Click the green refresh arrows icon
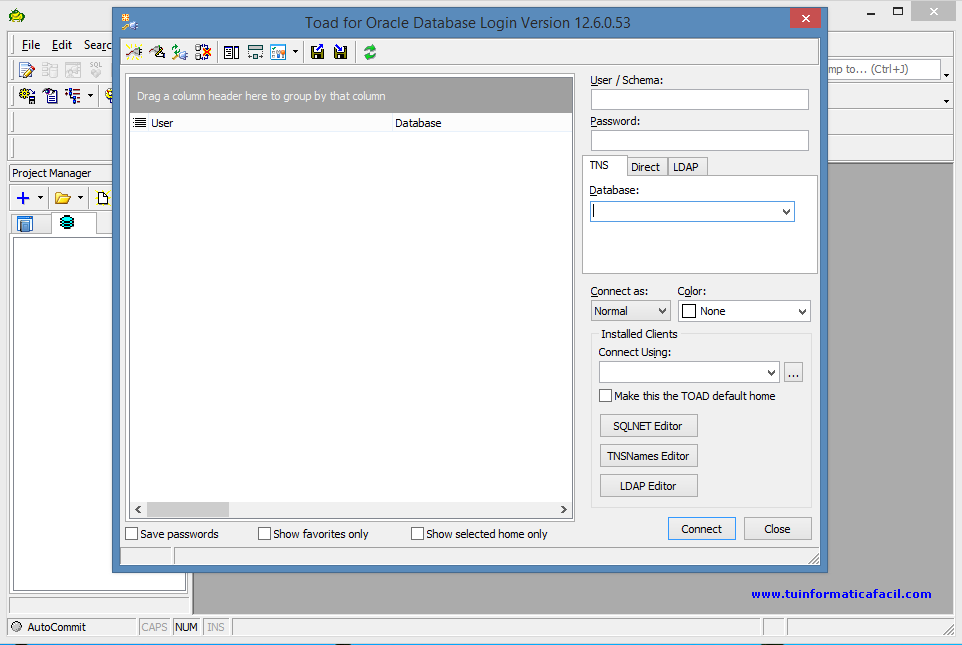The image size is (962, 645). (x=369, y=53)
